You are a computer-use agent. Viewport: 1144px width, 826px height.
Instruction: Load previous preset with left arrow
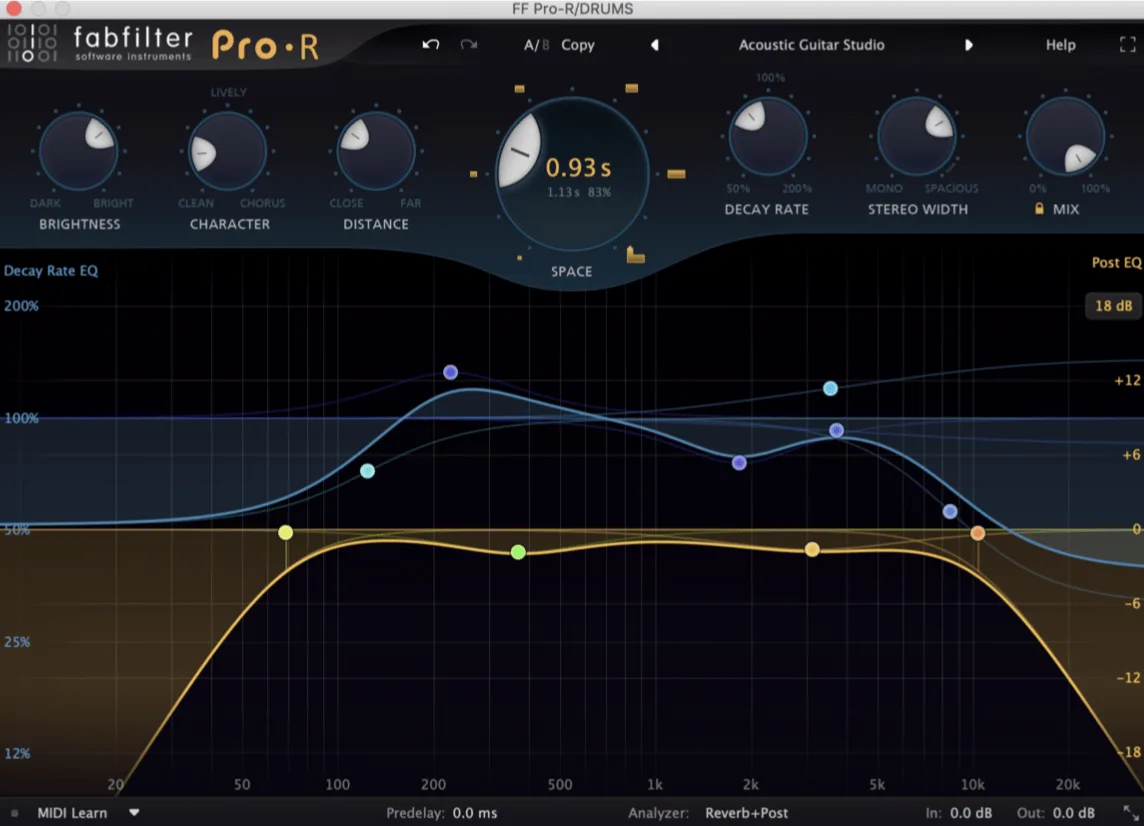655,45
